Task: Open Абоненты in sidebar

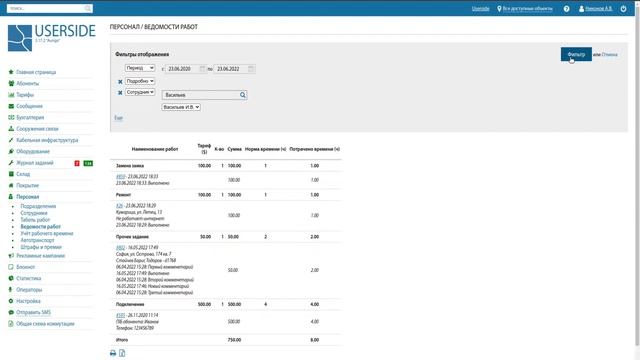Action: [27, 83]
